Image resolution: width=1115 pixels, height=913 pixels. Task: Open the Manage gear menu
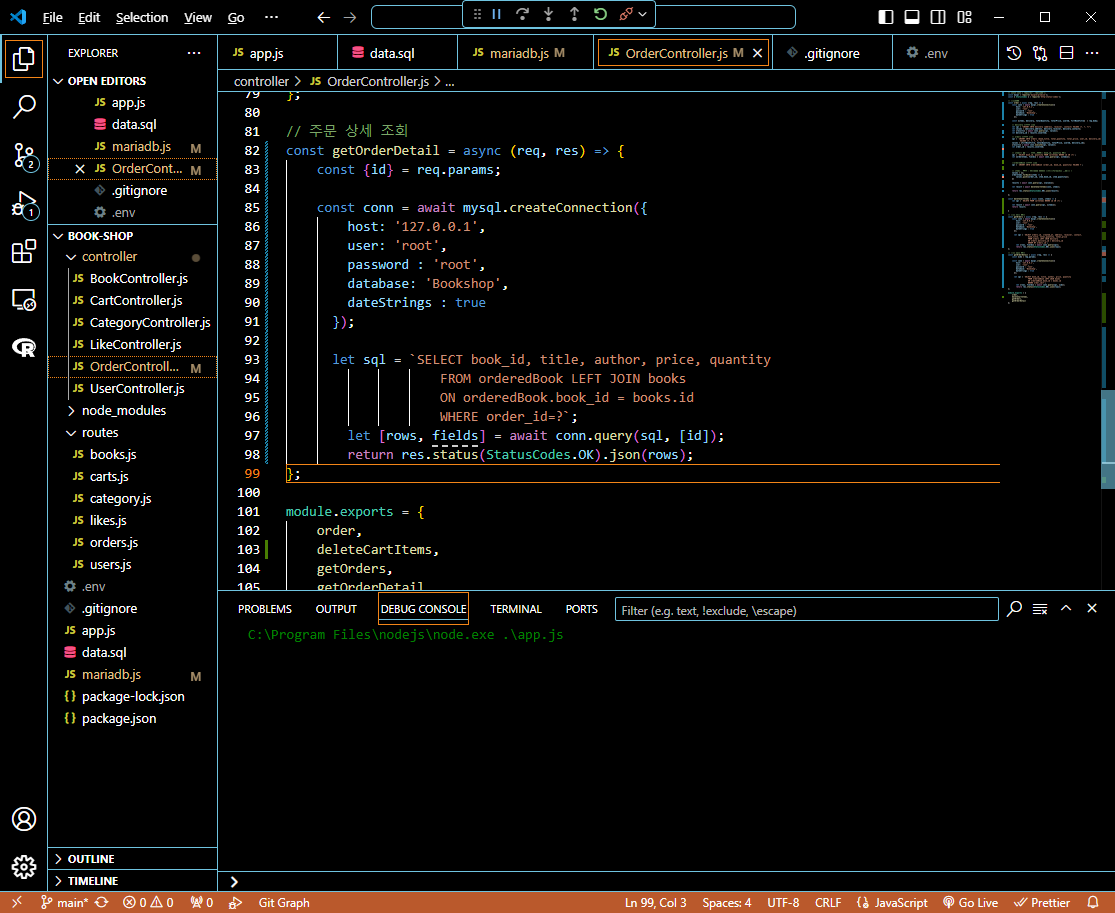(x=23, y=867)
